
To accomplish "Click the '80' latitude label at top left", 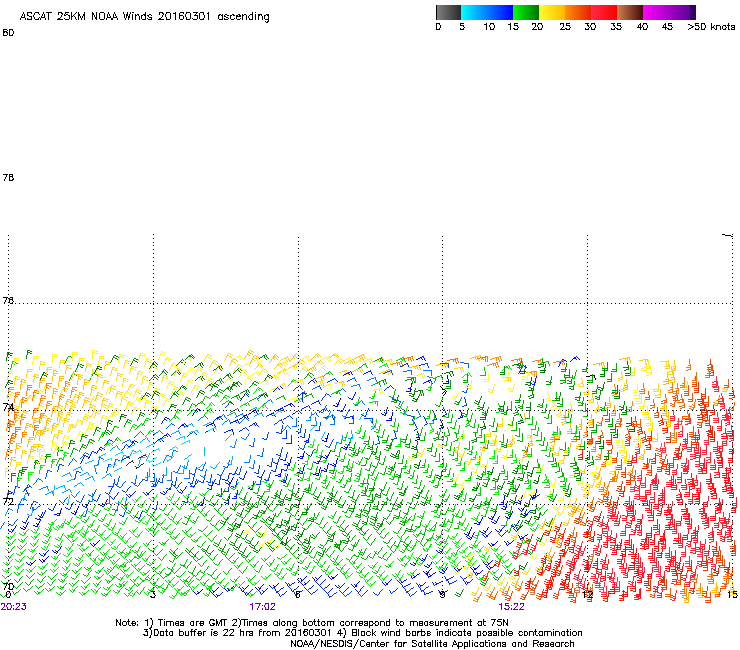I will tap(8, 33).
